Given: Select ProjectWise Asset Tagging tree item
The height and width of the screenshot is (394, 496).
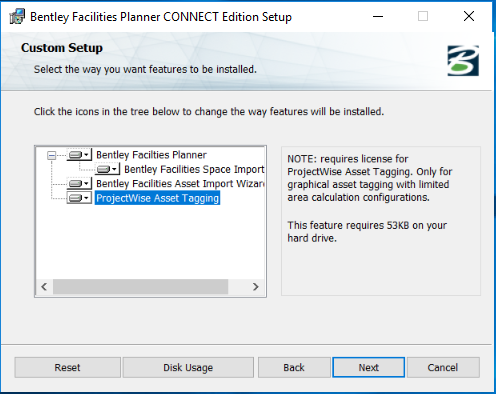Looking at the screenshot, I should click(x=157, y=198).
